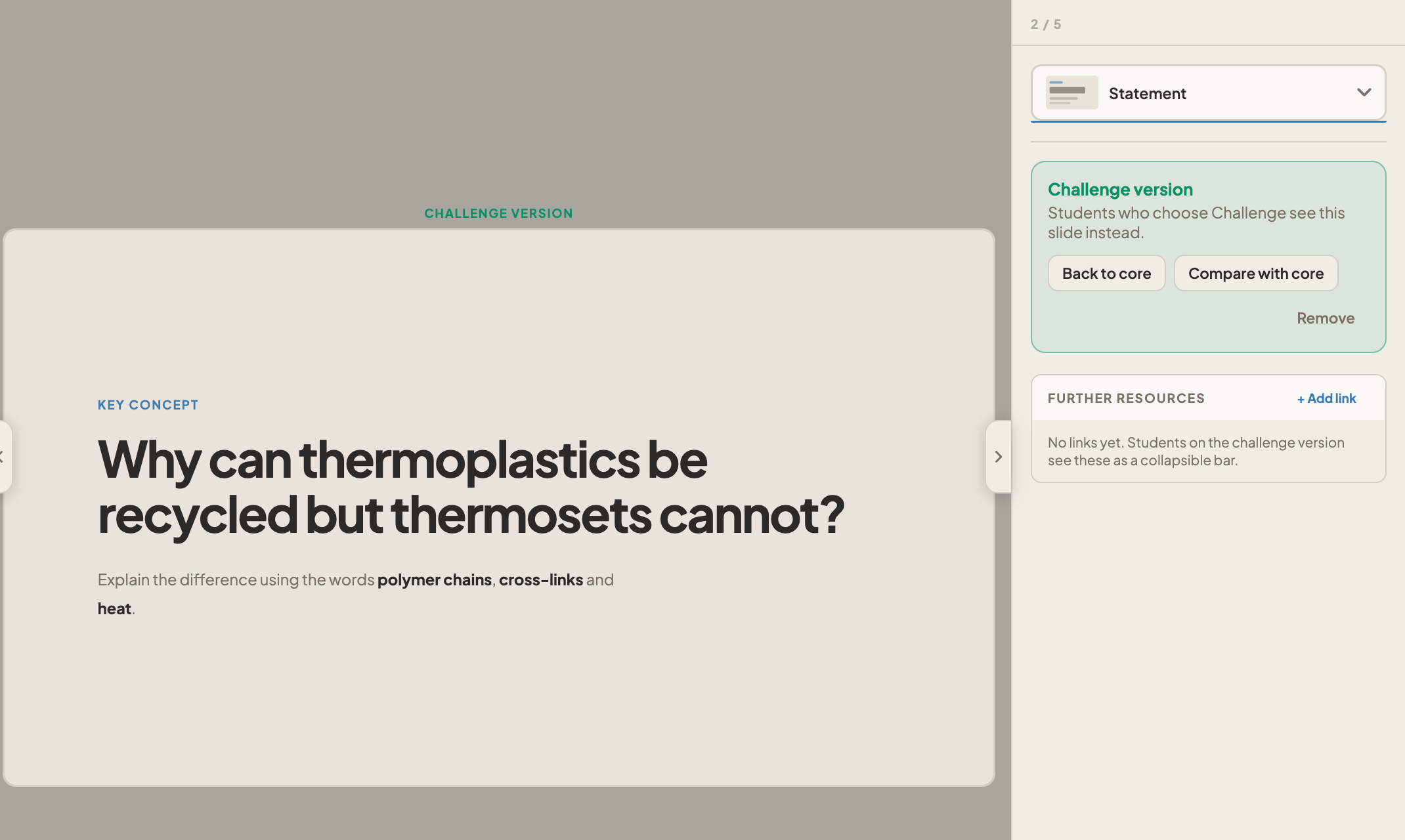This screenshot has height=840, width=1405.
Task: Click the dropdown chevron beside Statement
Action: point(1364,93)
